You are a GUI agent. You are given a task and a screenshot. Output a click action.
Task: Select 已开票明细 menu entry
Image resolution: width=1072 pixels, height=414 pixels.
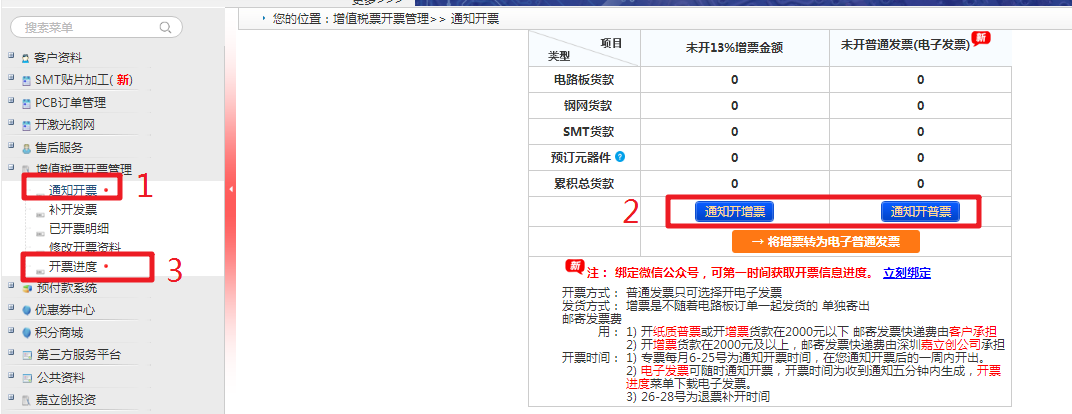click(79, 228)
